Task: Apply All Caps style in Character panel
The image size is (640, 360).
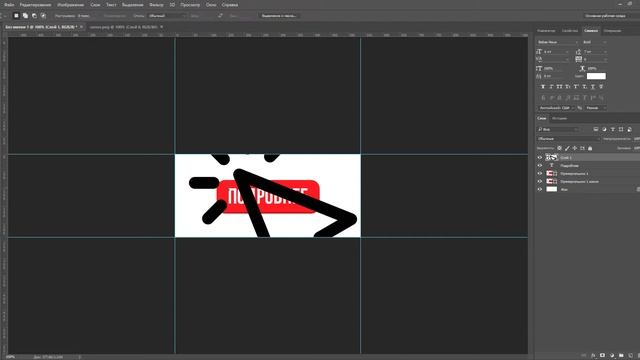Action: tap(559, 87)
